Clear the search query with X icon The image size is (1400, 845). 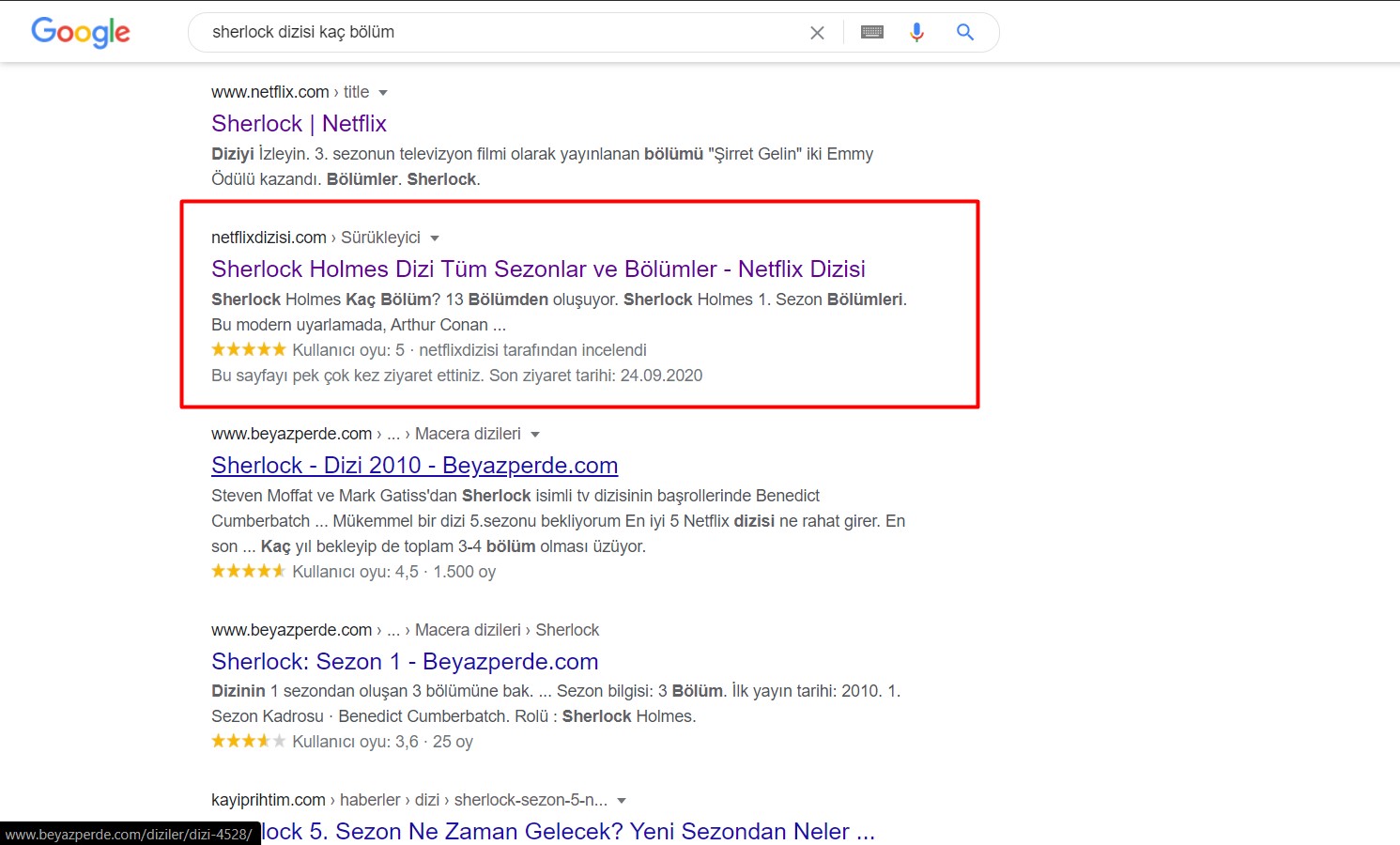pyautogui.click(x=817, y=33)
